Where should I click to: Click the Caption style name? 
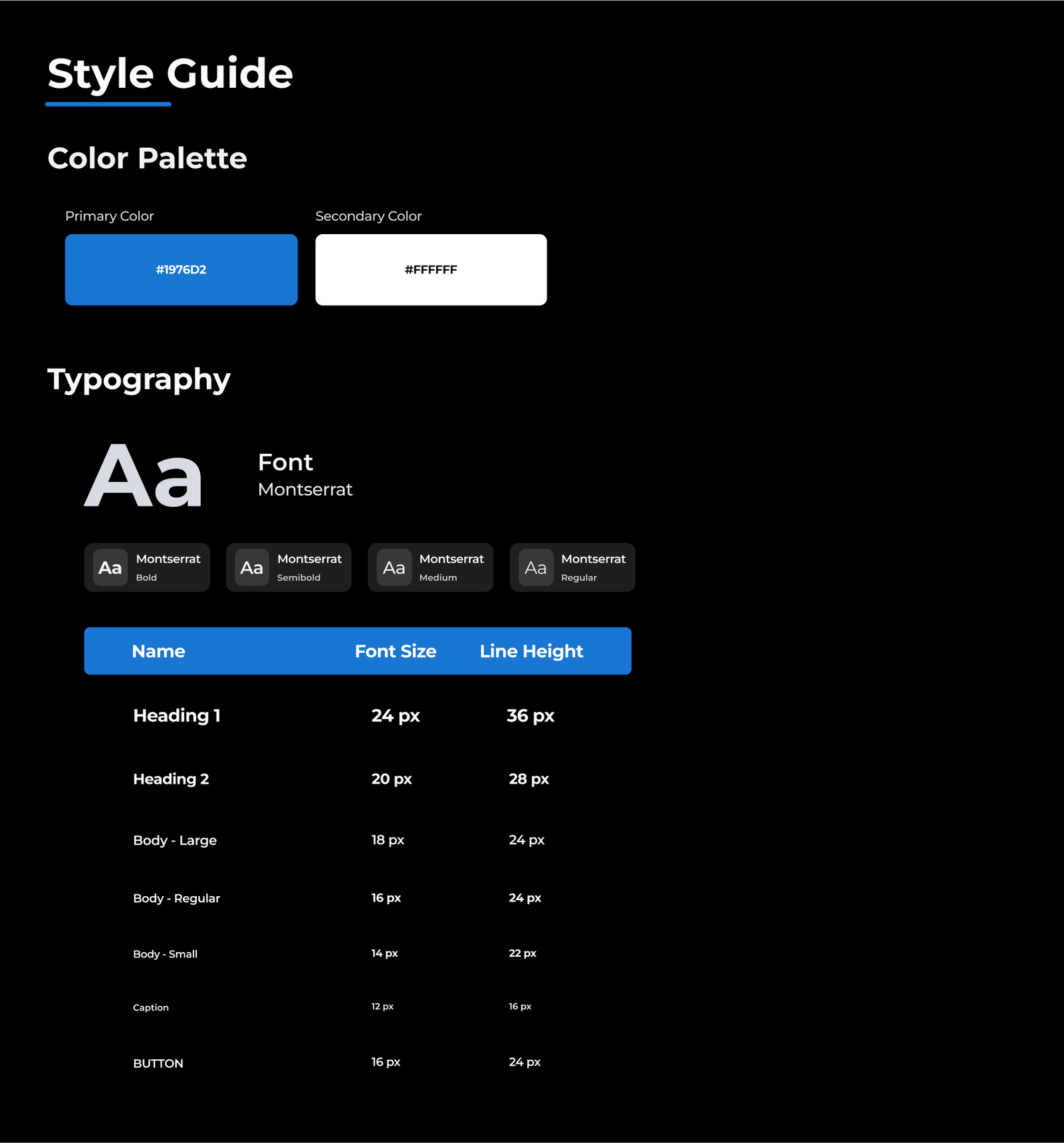(151, 1007)
